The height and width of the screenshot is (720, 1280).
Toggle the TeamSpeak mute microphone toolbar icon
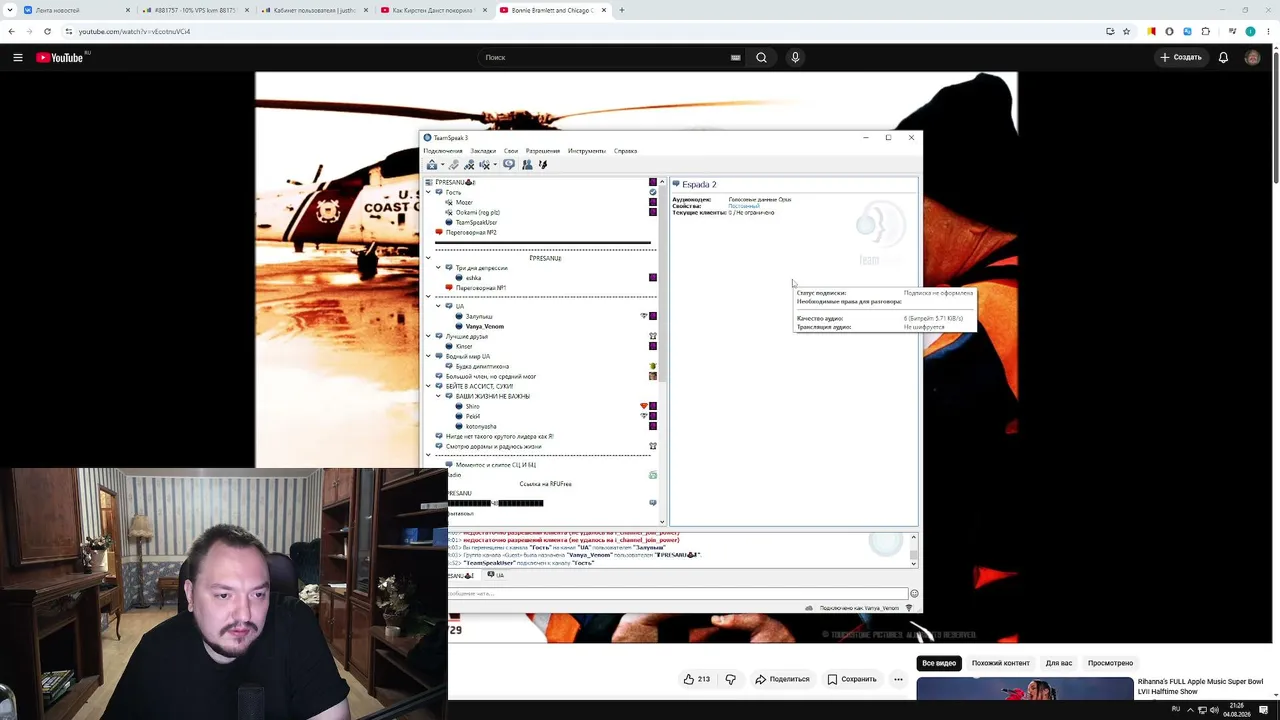point(469,165)
